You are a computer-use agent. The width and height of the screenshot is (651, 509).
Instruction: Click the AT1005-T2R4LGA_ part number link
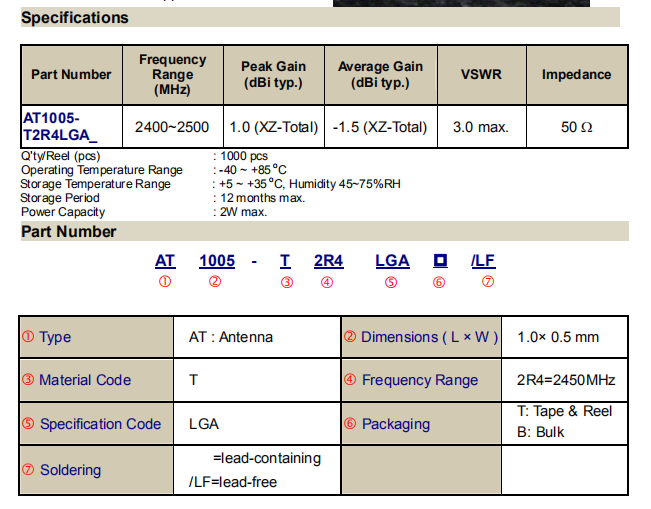60,127
